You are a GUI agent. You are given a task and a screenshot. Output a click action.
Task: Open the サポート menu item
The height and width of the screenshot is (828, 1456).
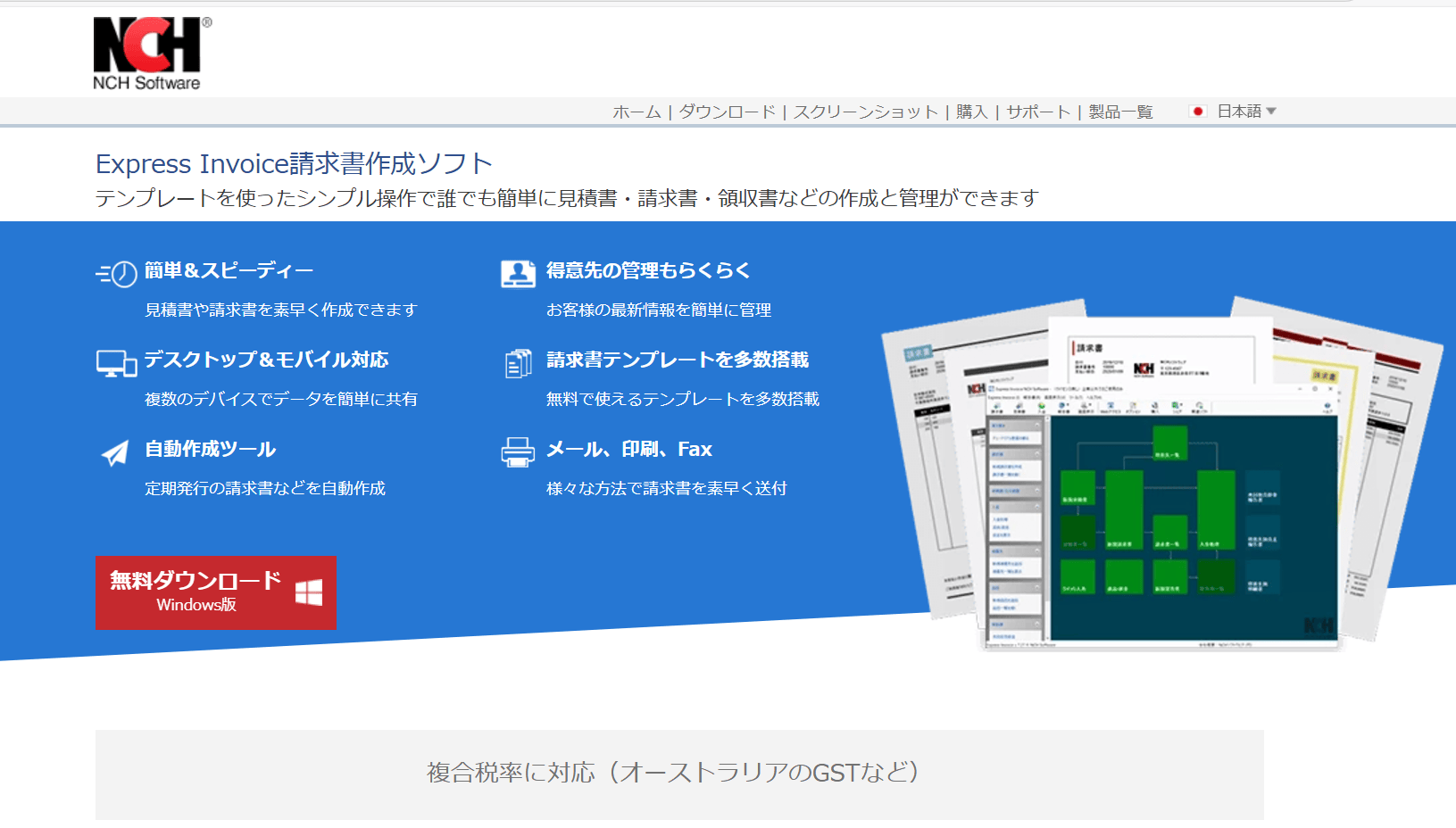(x=1038, y=112)
